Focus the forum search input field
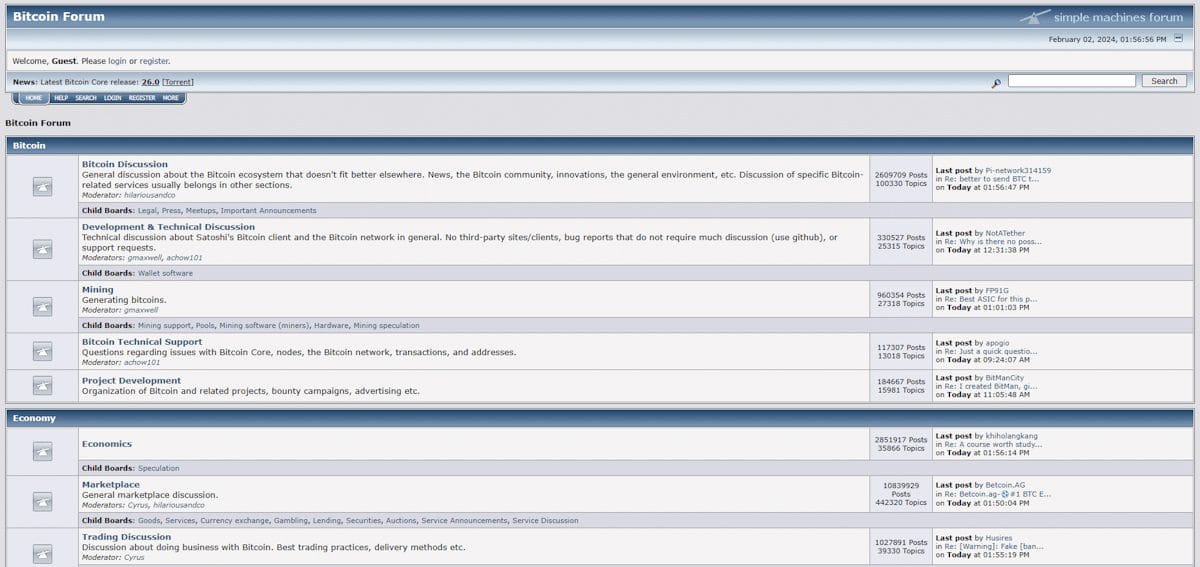 pyautogui.click(x=1072, y=81)
